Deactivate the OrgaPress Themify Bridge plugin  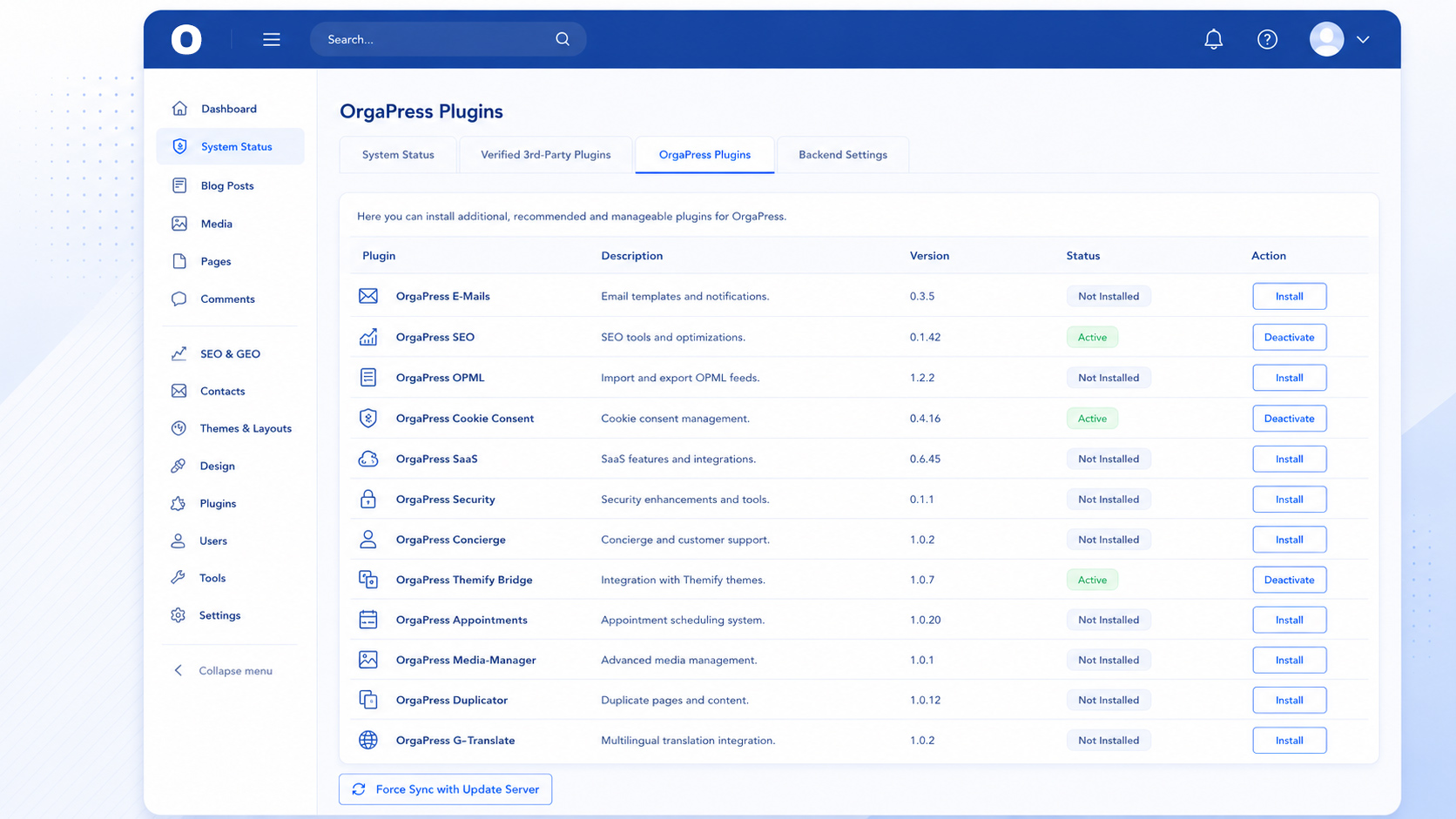point(1289,580)
